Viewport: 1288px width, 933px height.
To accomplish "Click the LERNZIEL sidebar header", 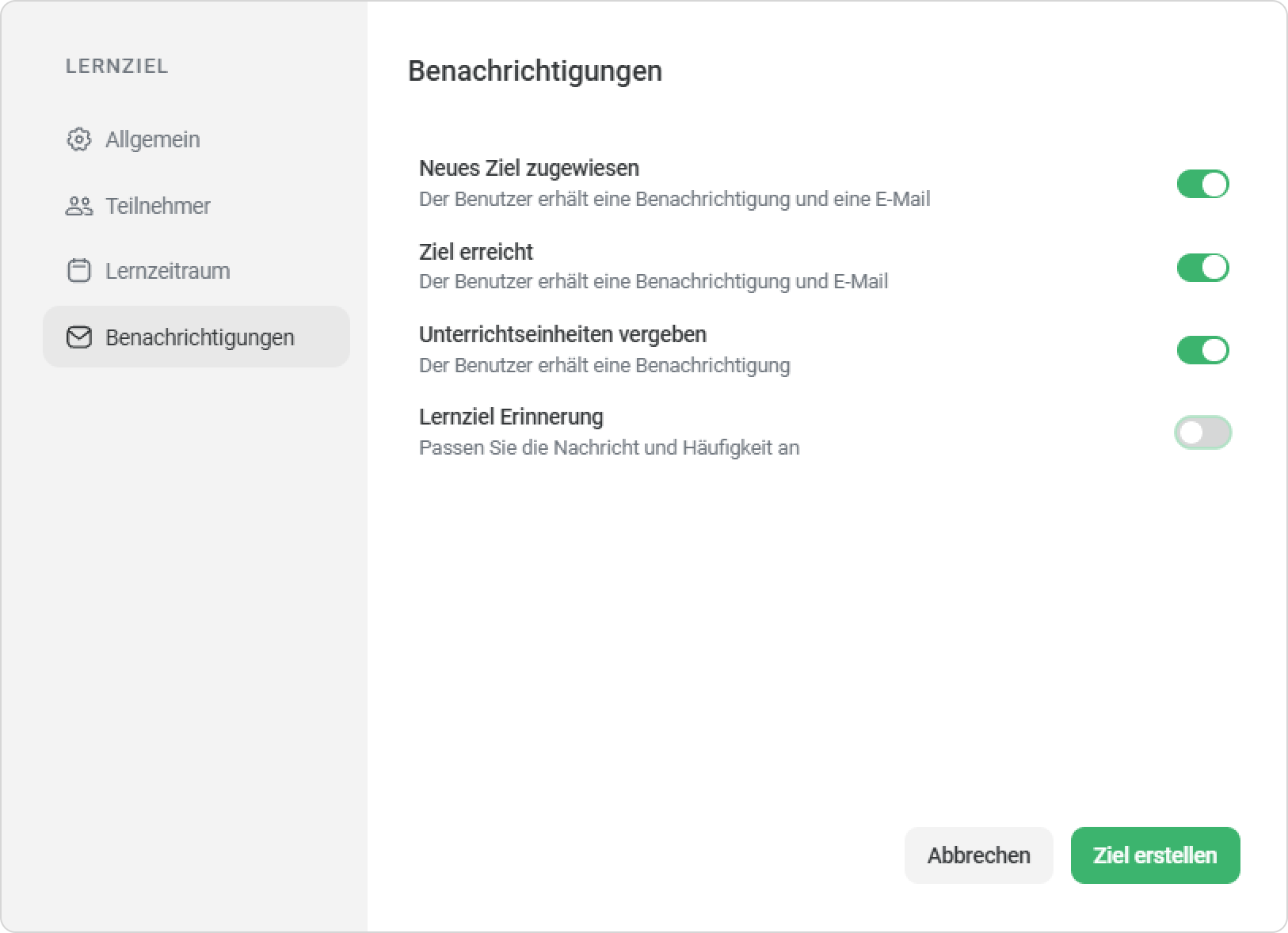I will point(116,67).
